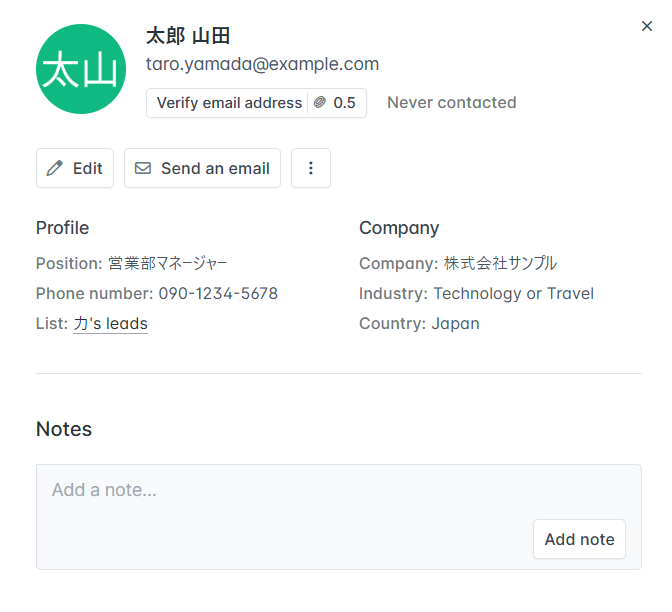
Task: Click the pencil icon on Edit
Action: (x=55, y=168)
